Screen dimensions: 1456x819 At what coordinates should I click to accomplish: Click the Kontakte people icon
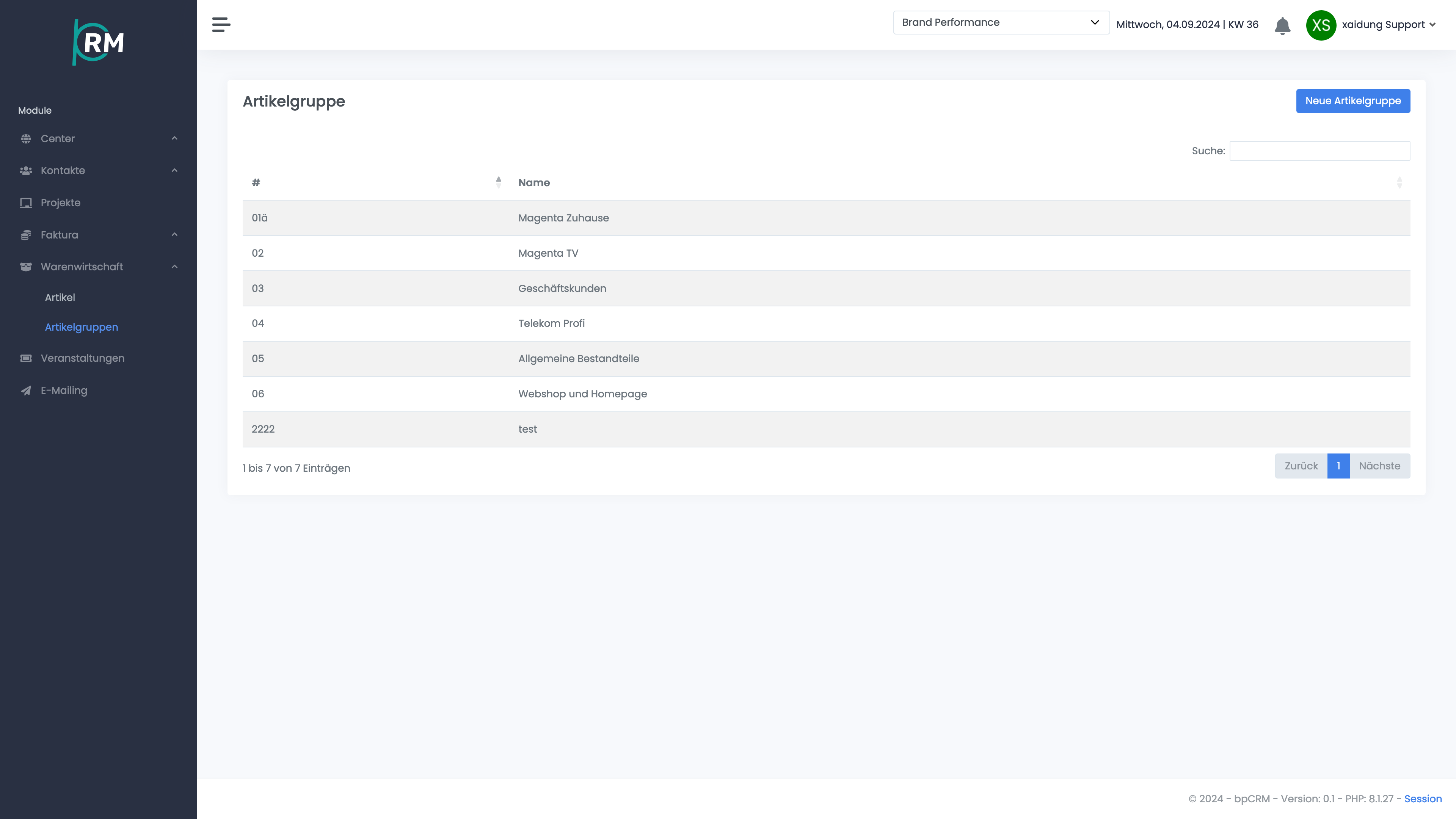pos(26,171)
